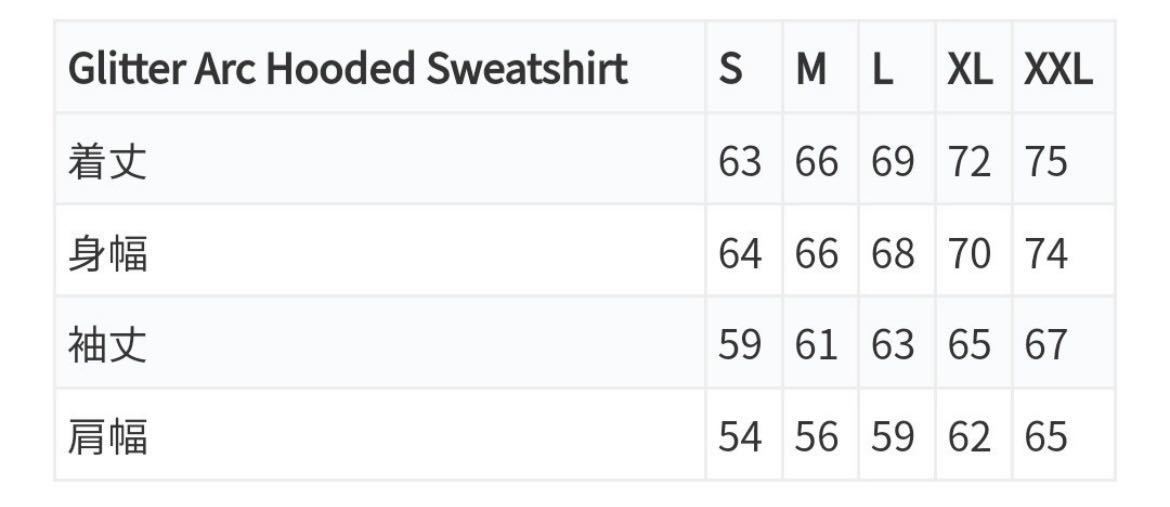Select the S size column header

coord(731,69)
